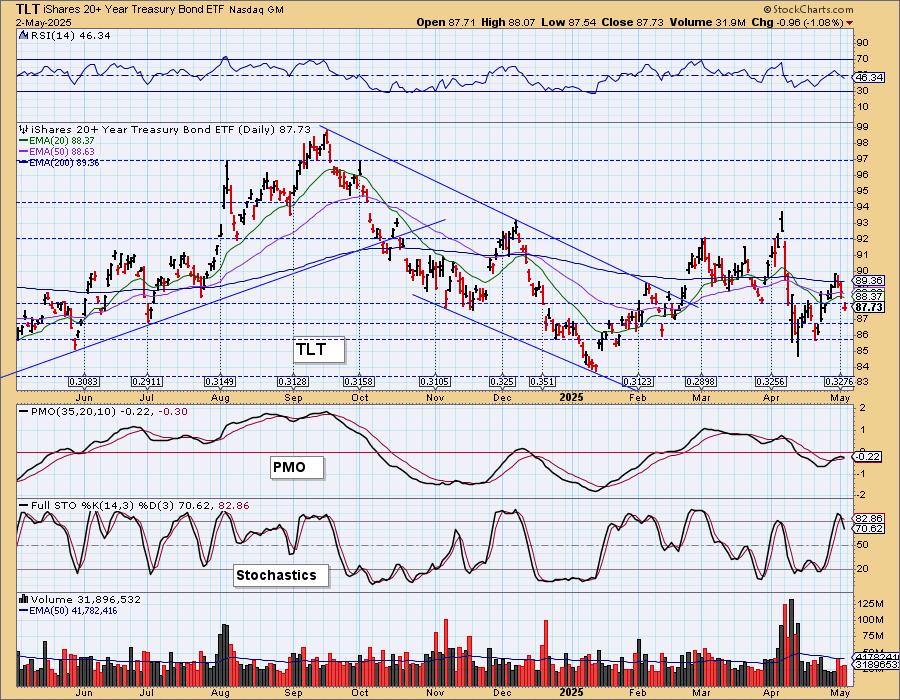The height and width of the screenshot is (700, 900).
Task: Click the Nasdaq GM exchange label
Action: click(x=257, y=10)
